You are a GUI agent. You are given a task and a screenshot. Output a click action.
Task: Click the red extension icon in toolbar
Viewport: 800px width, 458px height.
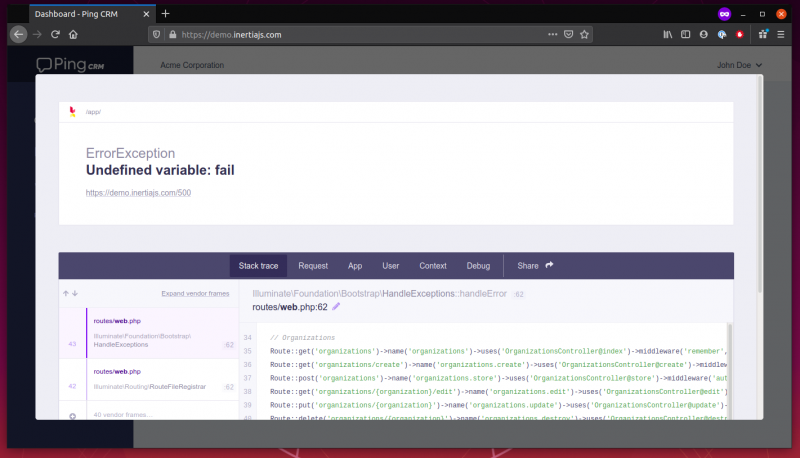point(740,35)
